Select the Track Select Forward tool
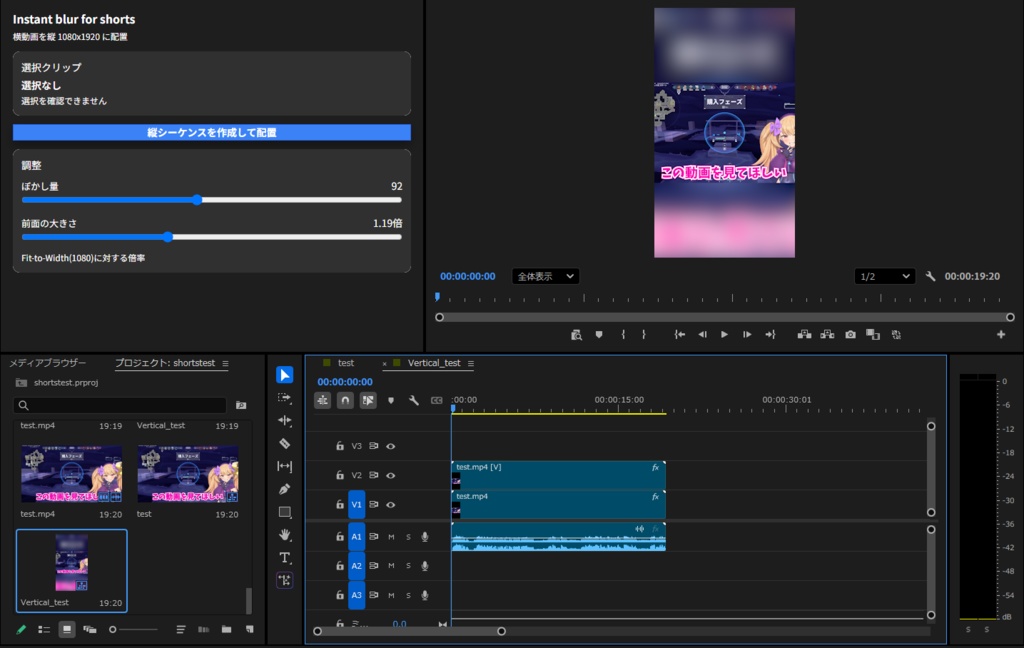This screenshot has width=1024, height=648. (x=285, y=397)
